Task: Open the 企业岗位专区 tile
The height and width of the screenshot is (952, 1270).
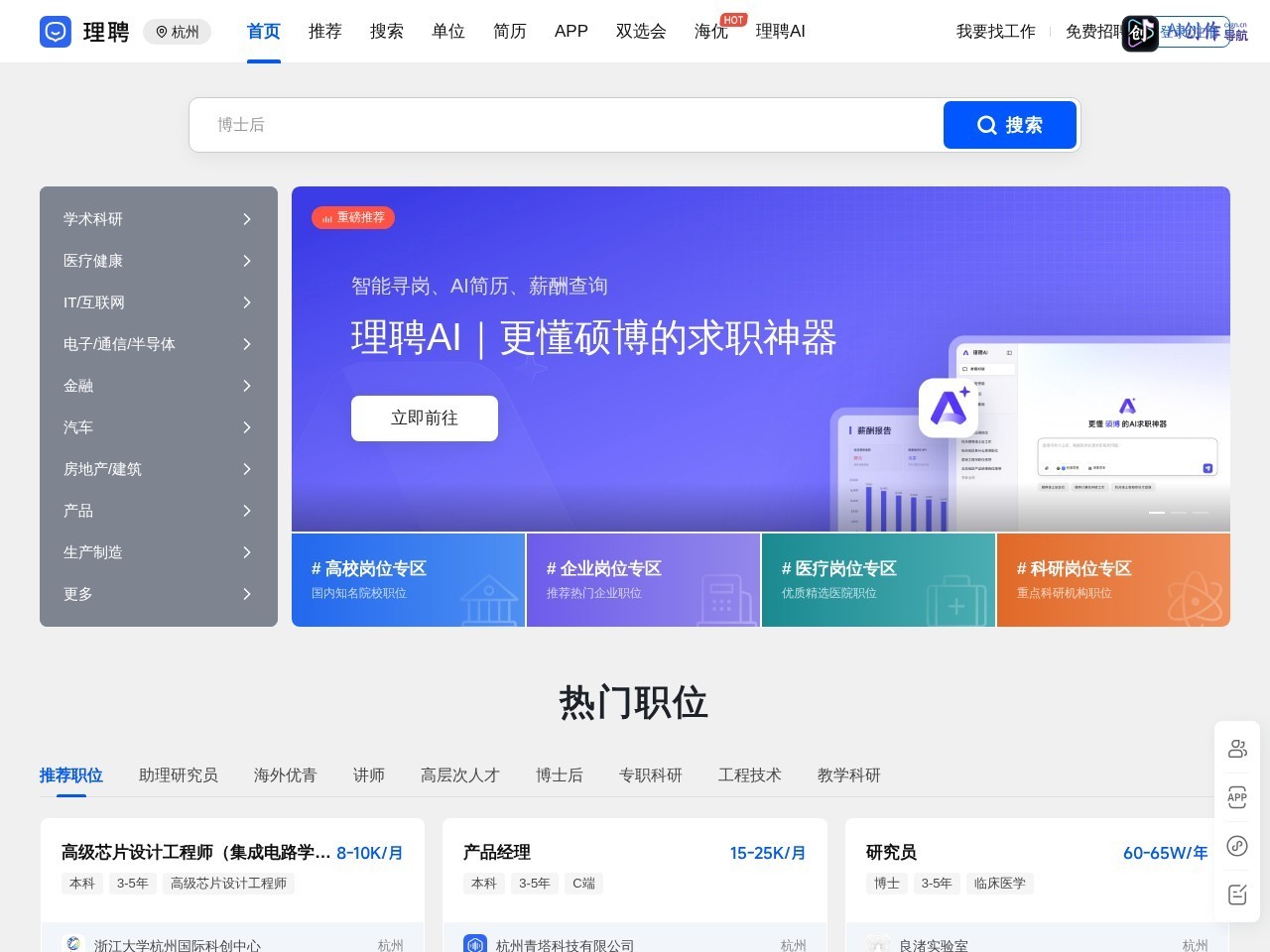Action: [643, 580]
